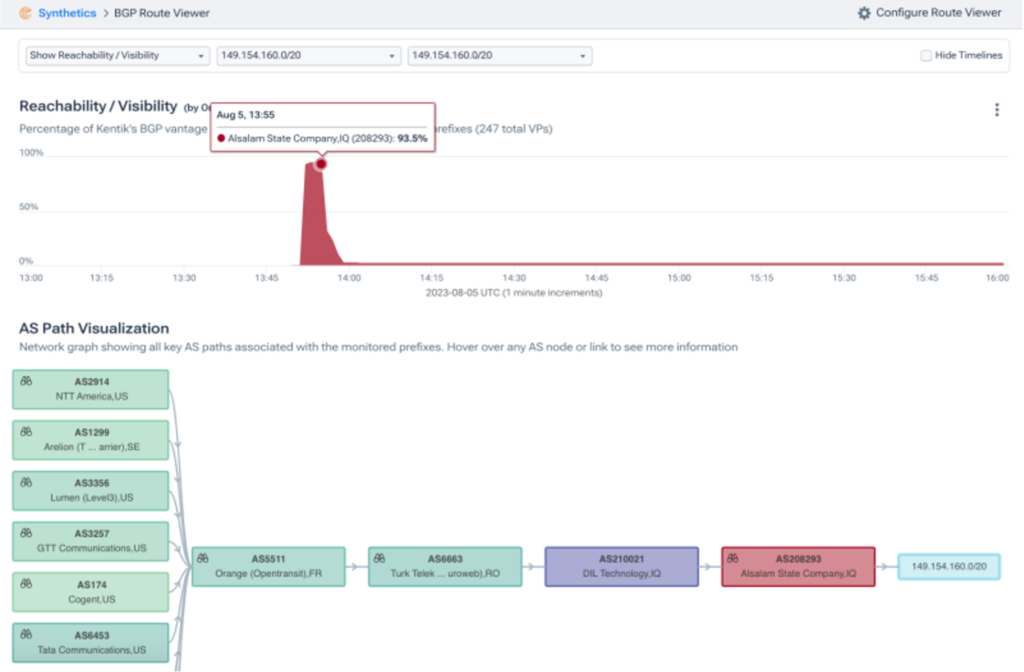Click binoculars icon on AS6663 Turk Telekom node

(x=380, y=558)
